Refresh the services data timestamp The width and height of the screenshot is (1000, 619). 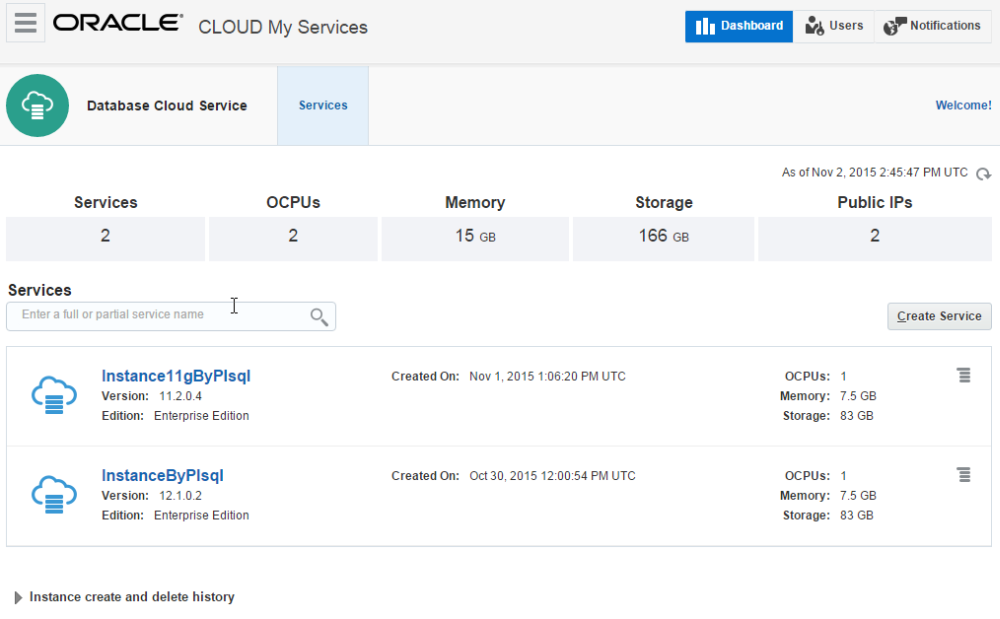tap(984, 173)
